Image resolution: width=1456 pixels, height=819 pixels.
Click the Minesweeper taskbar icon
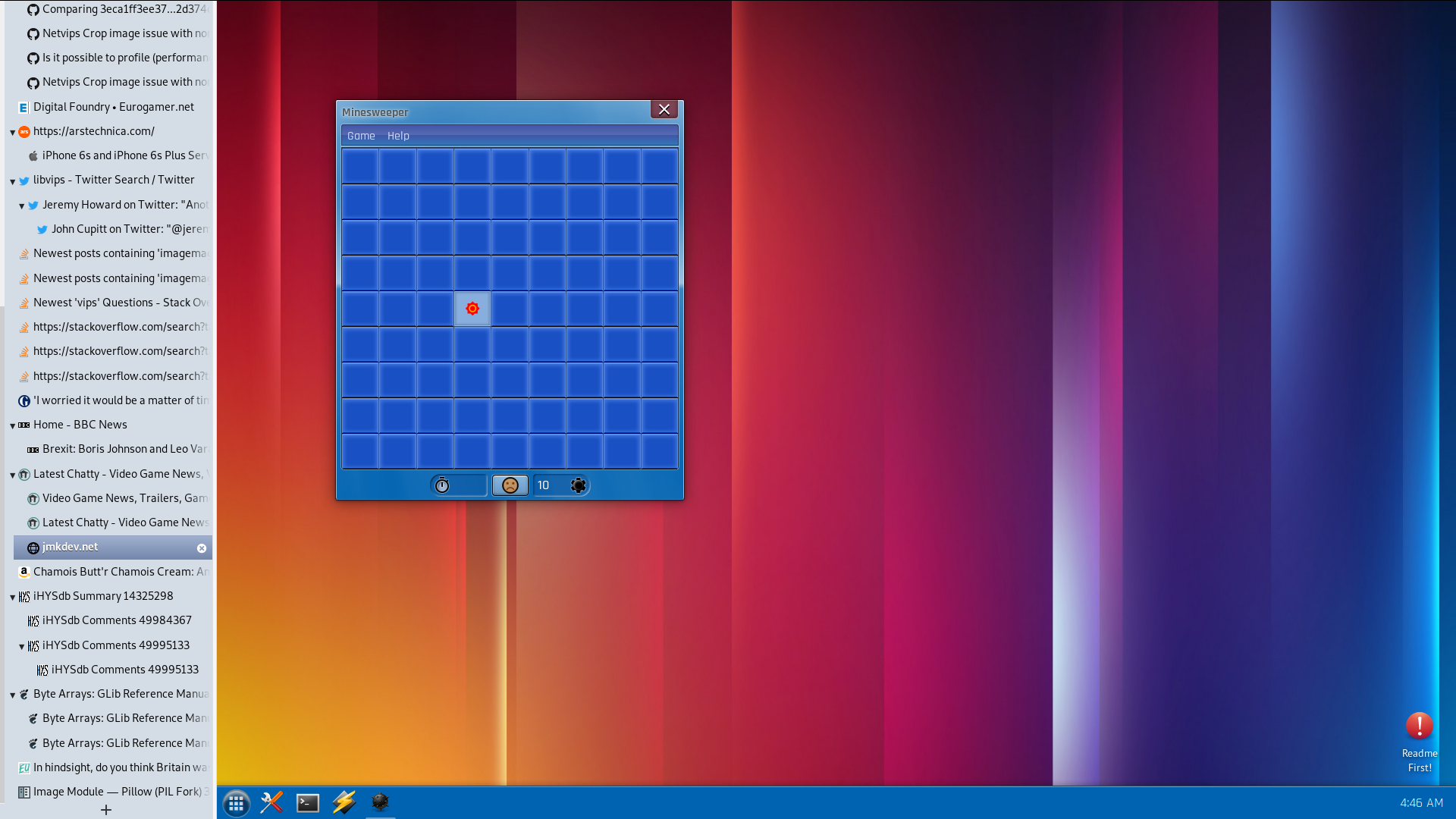click(381, 802)
